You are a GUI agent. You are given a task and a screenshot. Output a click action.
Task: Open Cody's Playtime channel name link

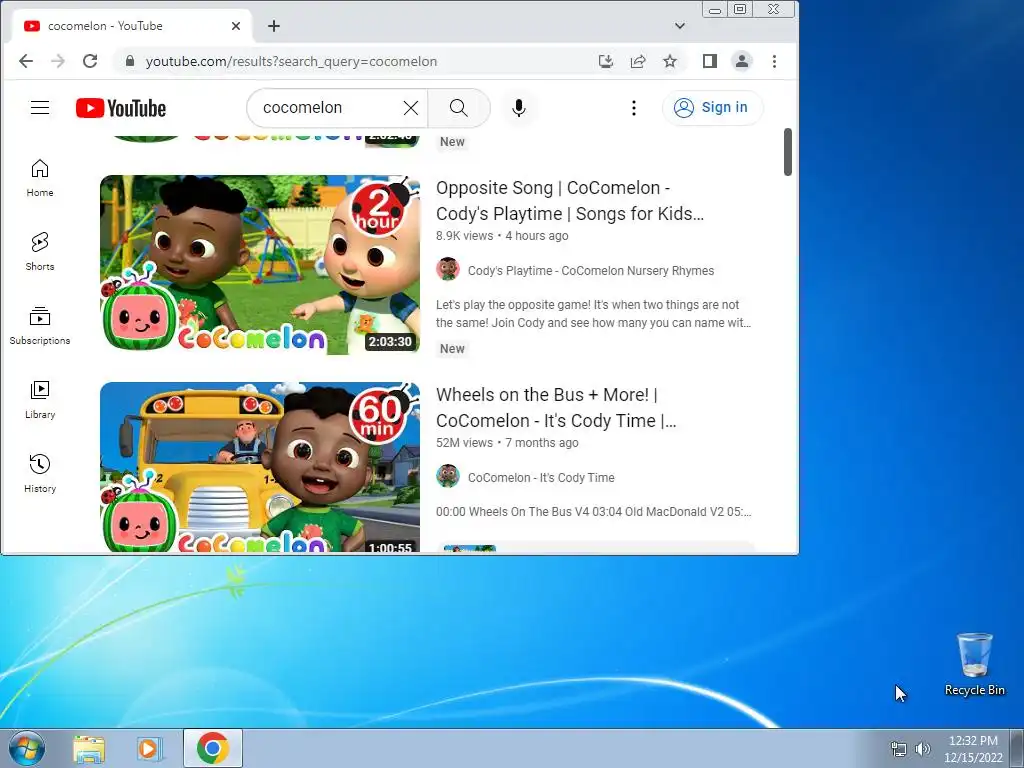591,270
